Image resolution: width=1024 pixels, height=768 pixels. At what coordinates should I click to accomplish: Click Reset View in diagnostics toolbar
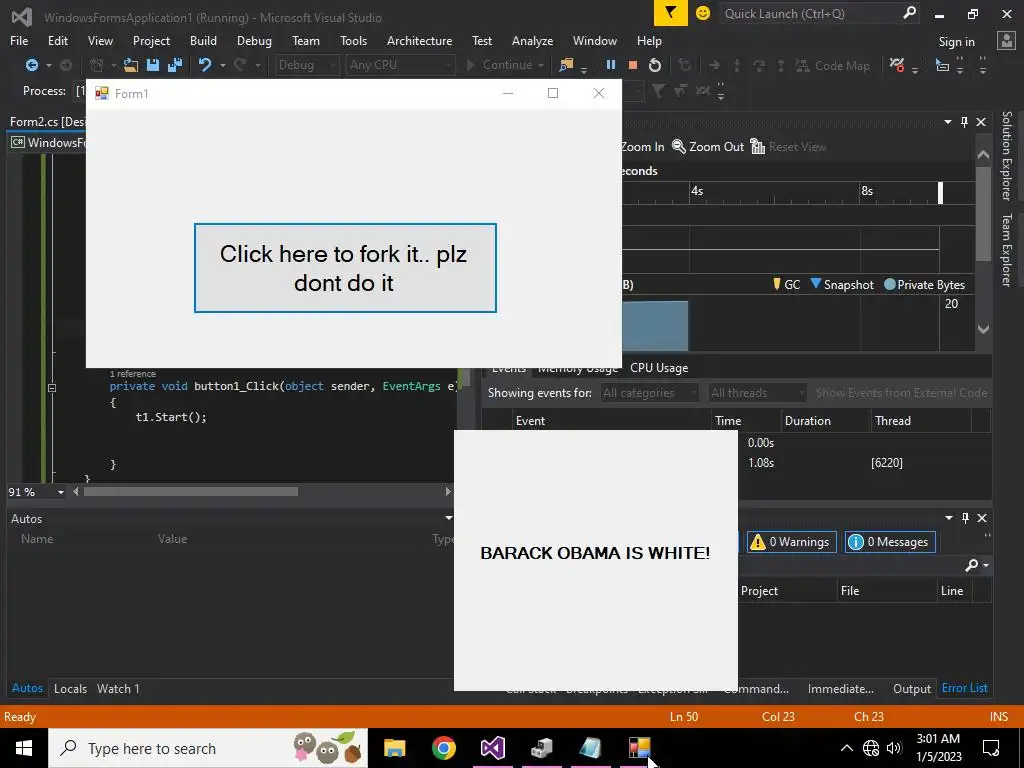point(788,147)
